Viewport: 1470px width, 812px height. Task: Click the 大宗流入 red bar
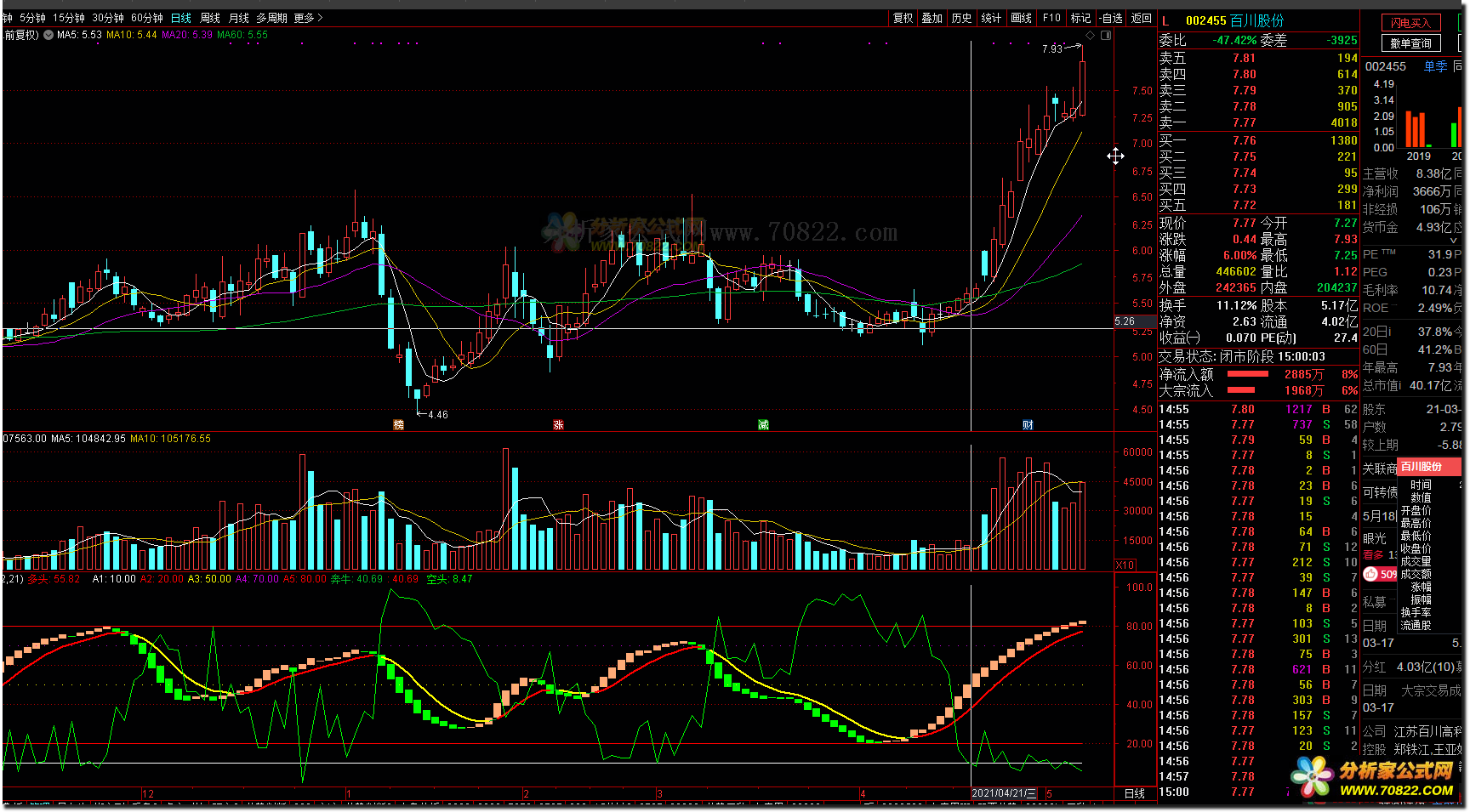[1241, 390]
